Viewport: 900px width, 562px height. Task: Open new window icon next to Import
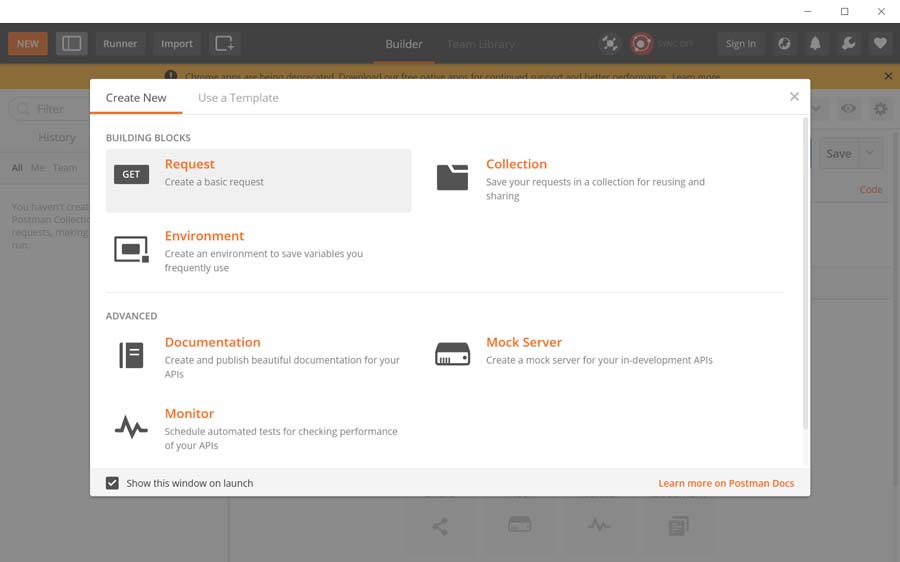click(224, 44)
